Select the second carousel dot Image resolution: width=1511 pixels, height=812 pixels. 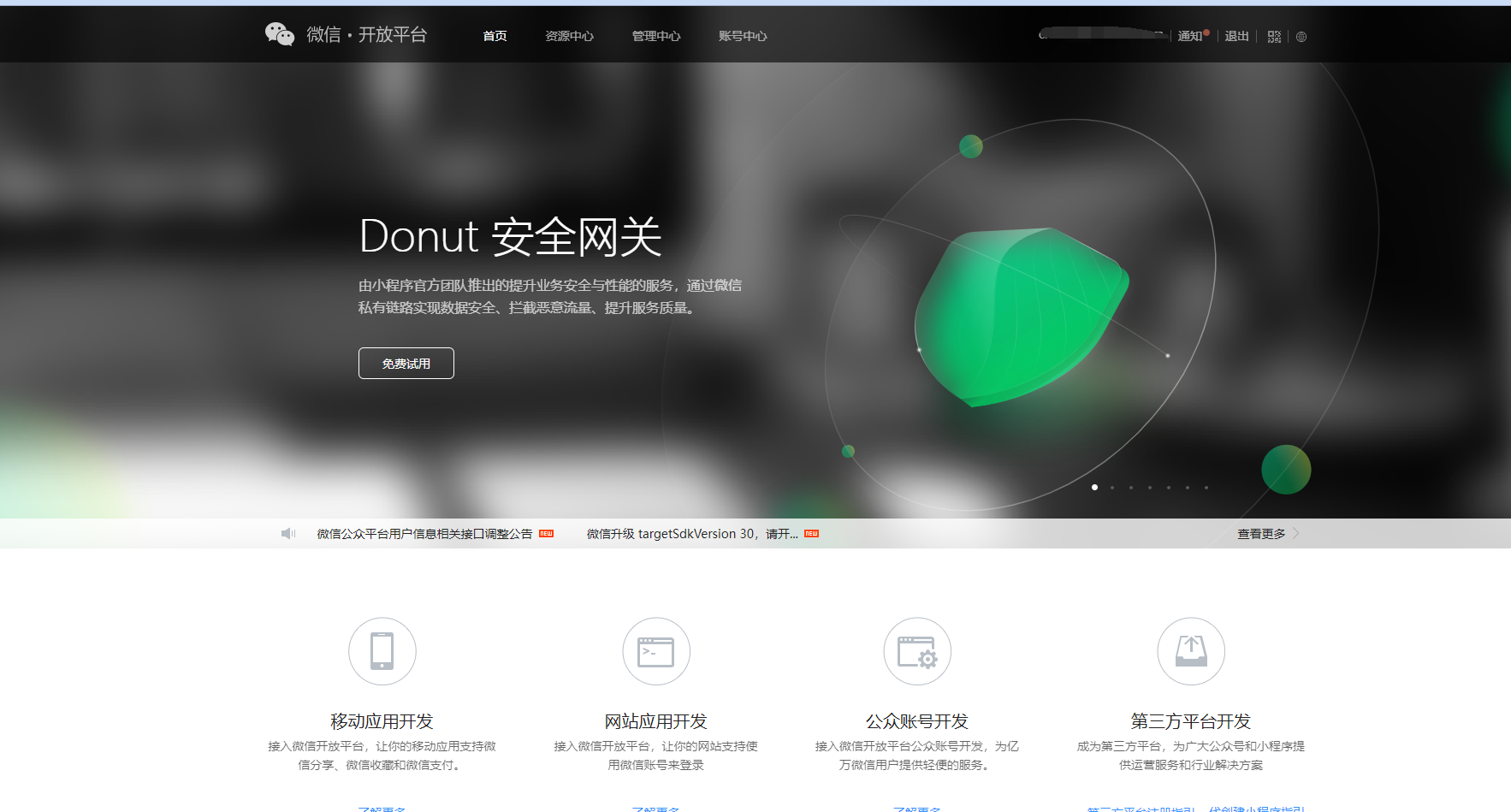(x=1112, y=488)
